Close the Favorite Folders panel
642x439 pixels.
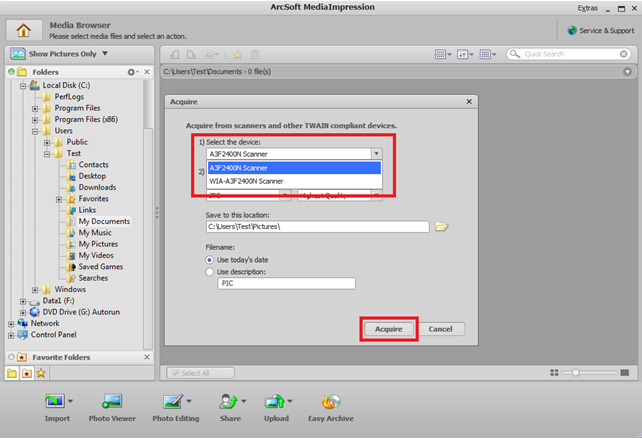pyautogui.click(x=147, y=358)
